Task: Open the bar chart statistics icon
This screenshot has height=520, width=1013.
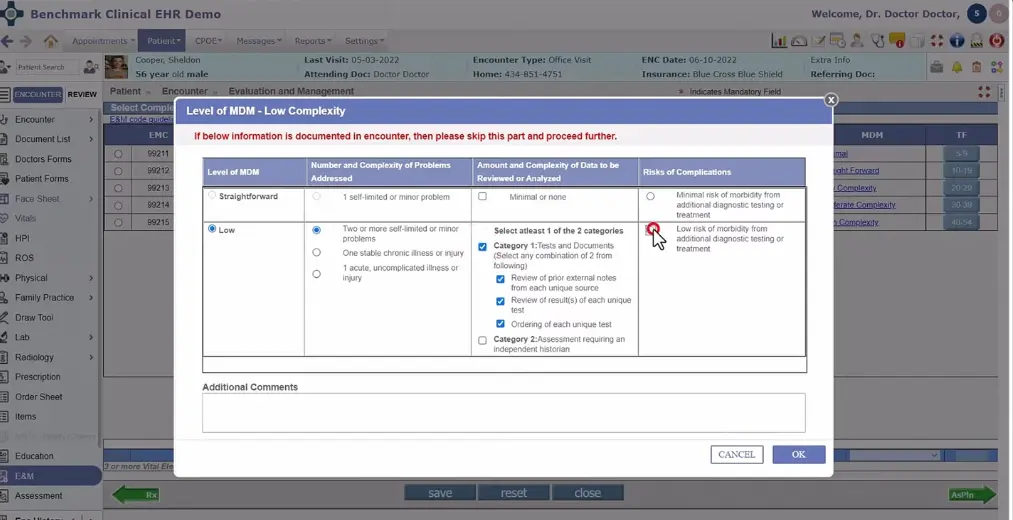Action: click(779, 41)
